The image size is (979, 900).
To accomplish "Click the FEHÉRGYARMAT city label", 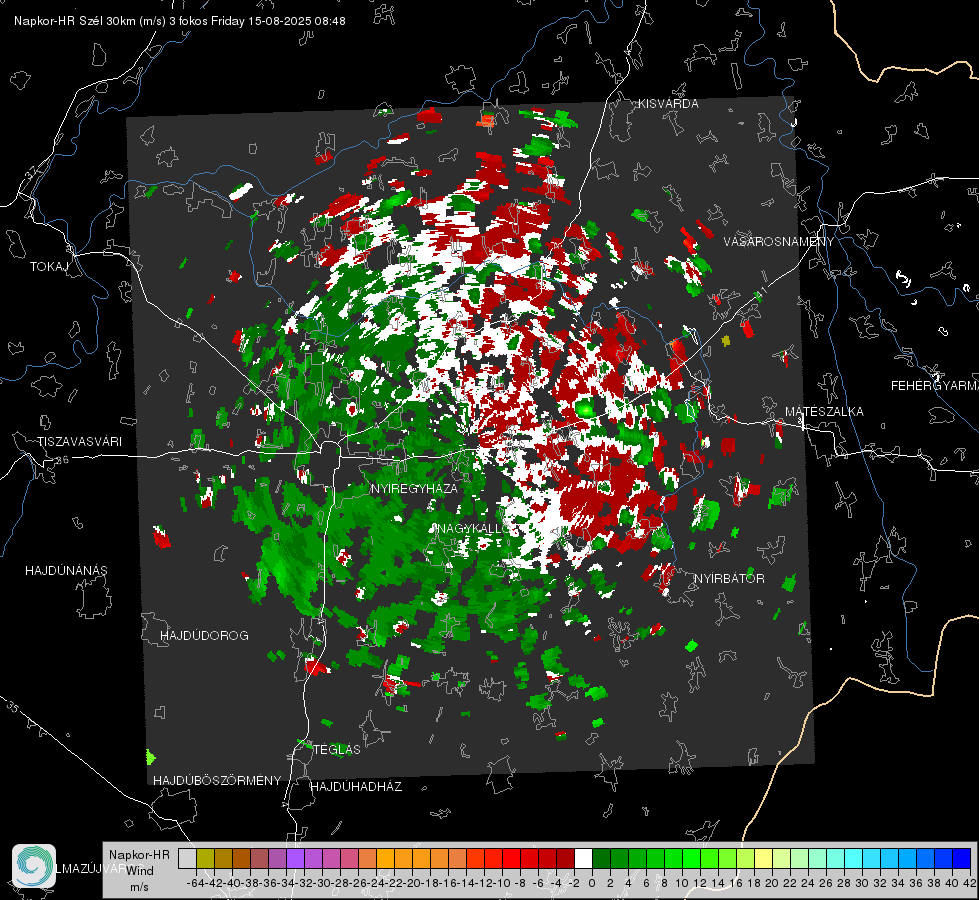I will pos(935,386).
